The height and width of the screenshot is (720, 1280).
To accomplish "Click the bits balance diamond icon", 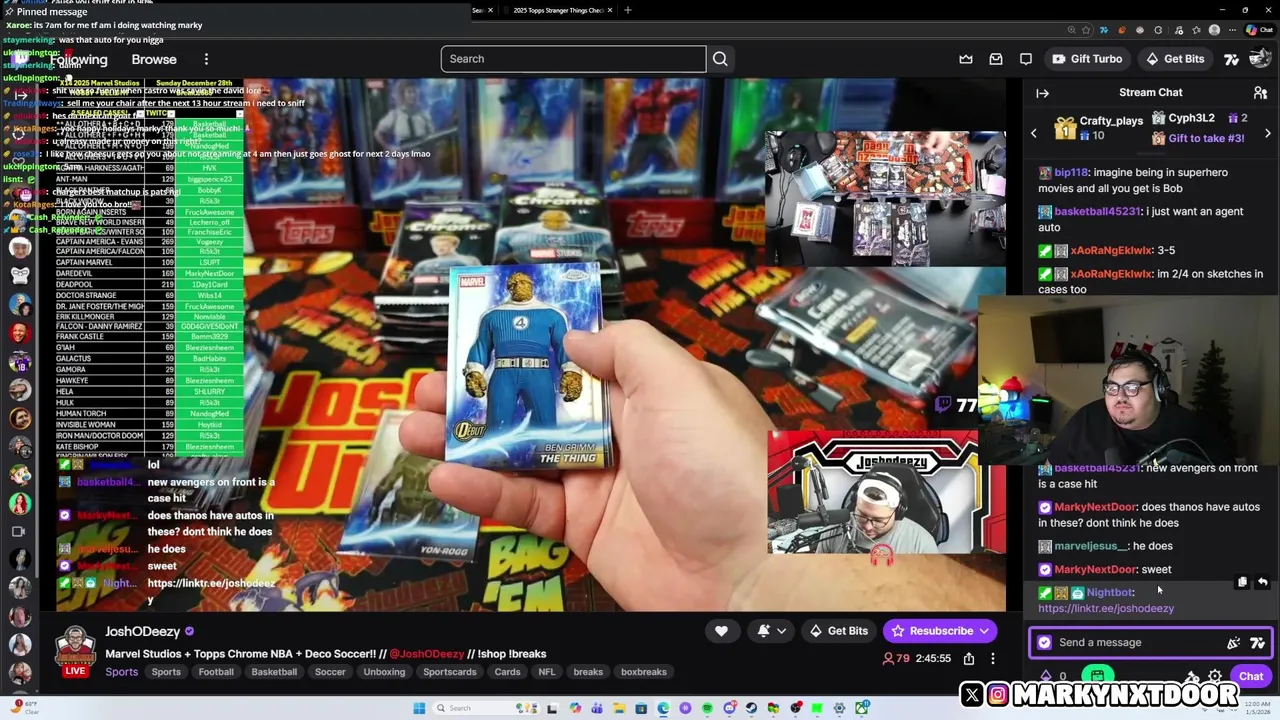I will 1046,677.
